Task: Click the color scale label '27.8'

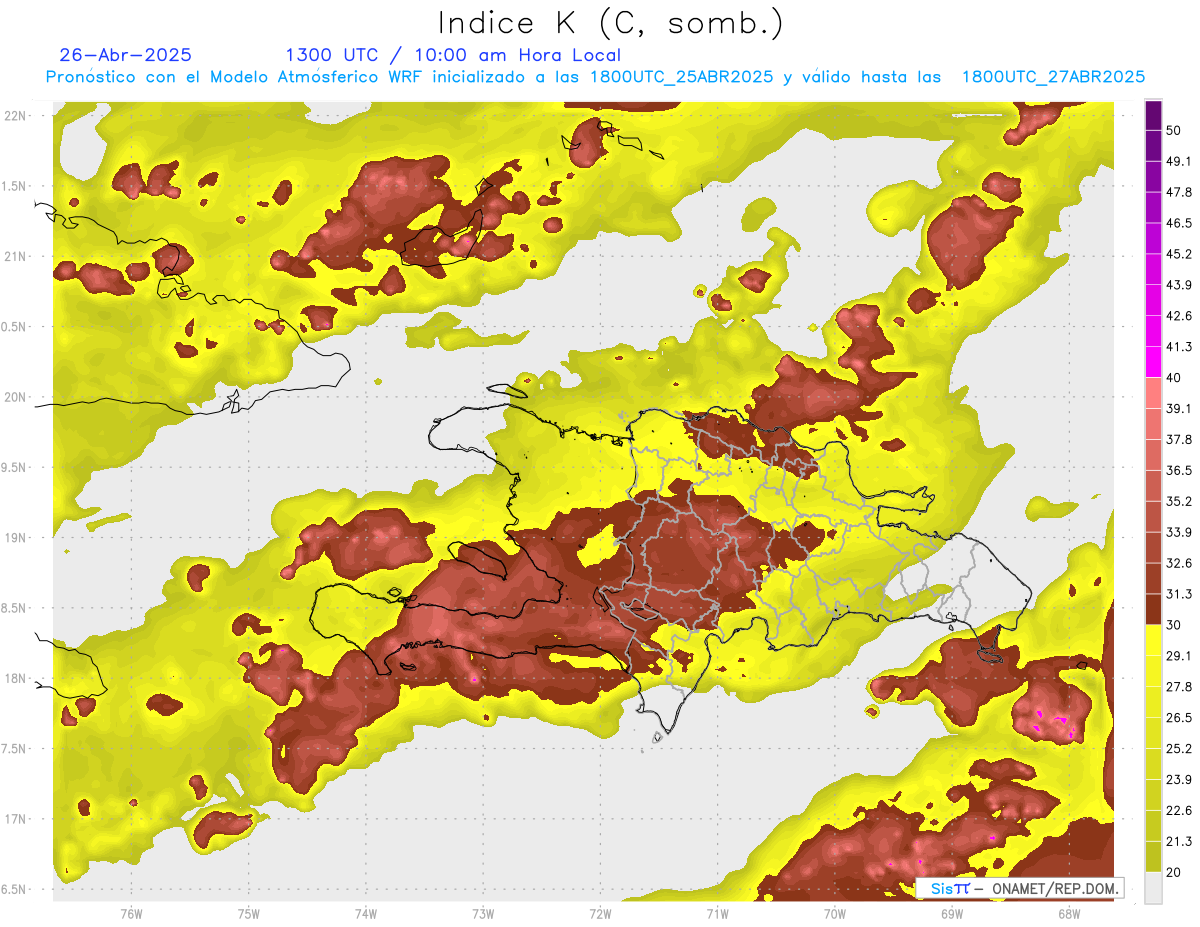Action: point(1178,687)
